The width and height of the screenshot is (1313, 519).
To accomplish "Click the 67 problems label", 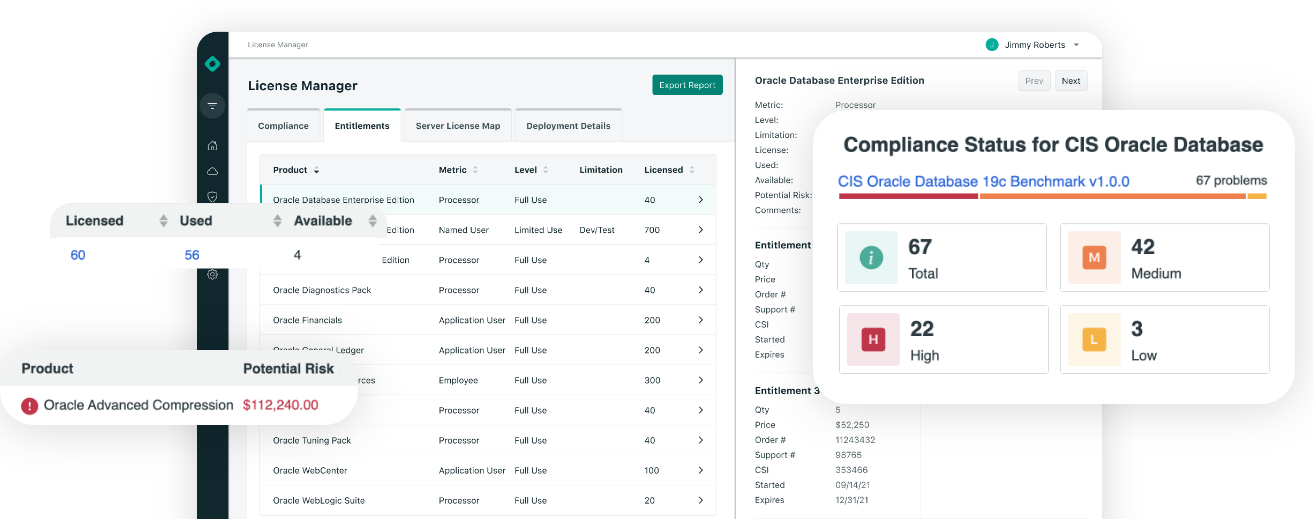I will tap(1231, 181).
